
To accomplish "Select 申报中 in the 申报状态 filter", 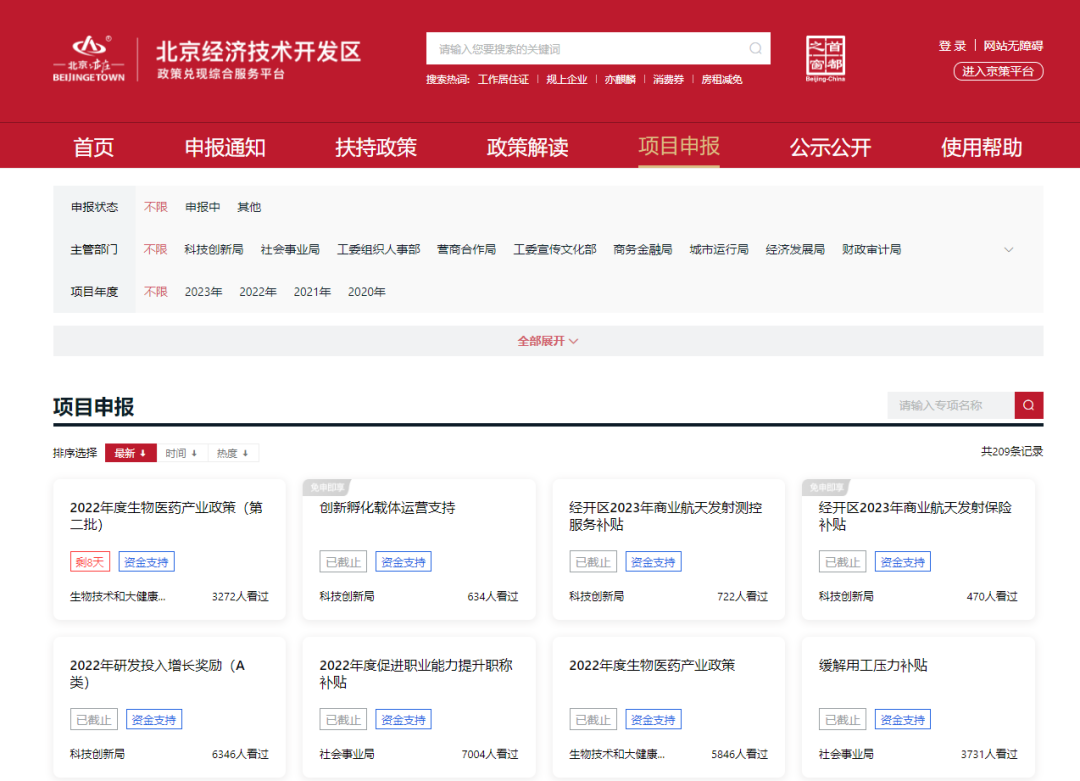I will pyautogui.click(x=202, y=207).
